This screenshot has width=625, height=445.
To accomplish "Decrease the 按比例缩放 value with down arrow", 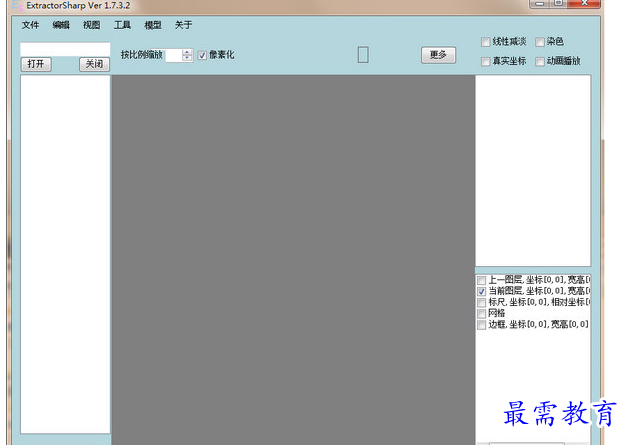I will coord(187,58).
